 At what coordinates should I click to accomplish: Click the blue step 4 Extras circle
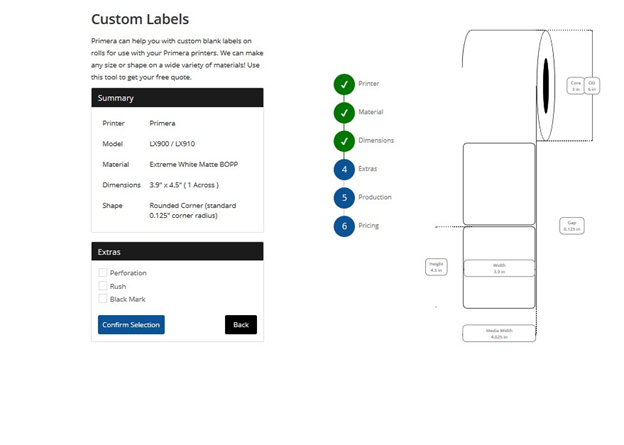[x=344, y=169]
